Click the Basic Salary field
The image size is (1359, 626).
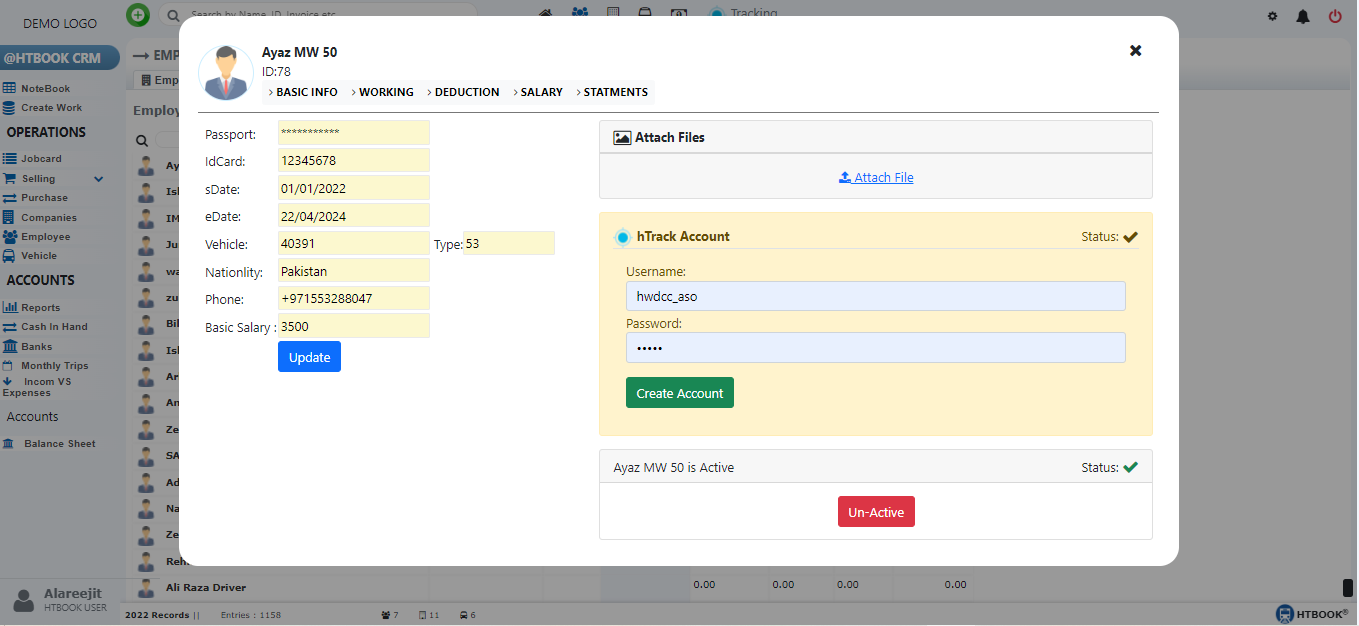tap(353, 326)
